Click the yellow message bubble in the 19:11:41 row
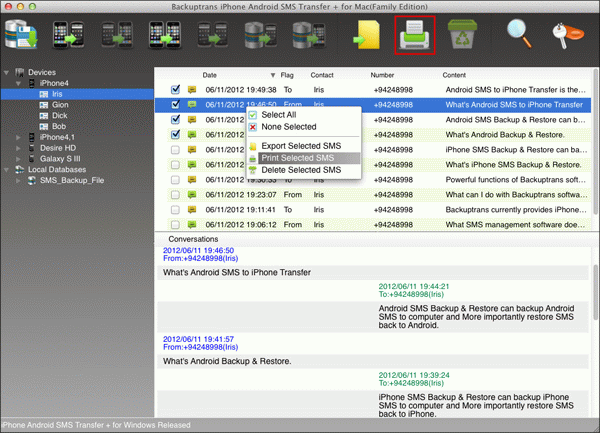This screenshot has height=433, width=600. pos(192,210)
